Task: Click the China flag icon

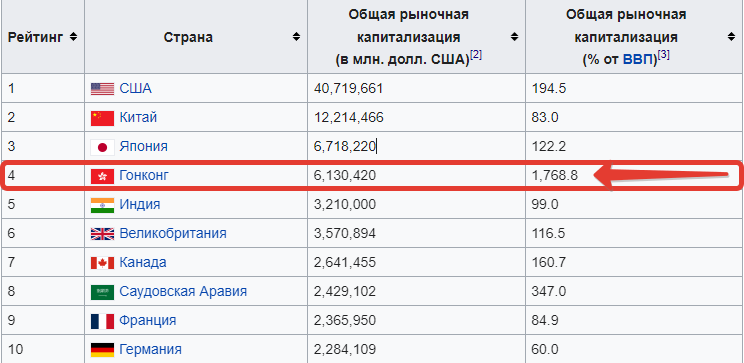Action: pyautogui.click(x=102, y=118)
